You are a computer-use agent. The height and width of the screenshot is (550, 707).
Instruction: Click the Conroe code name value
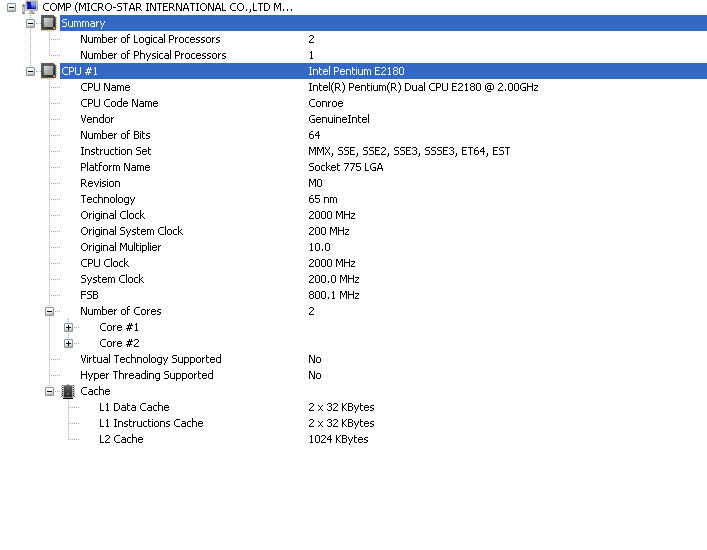[326, 103]
